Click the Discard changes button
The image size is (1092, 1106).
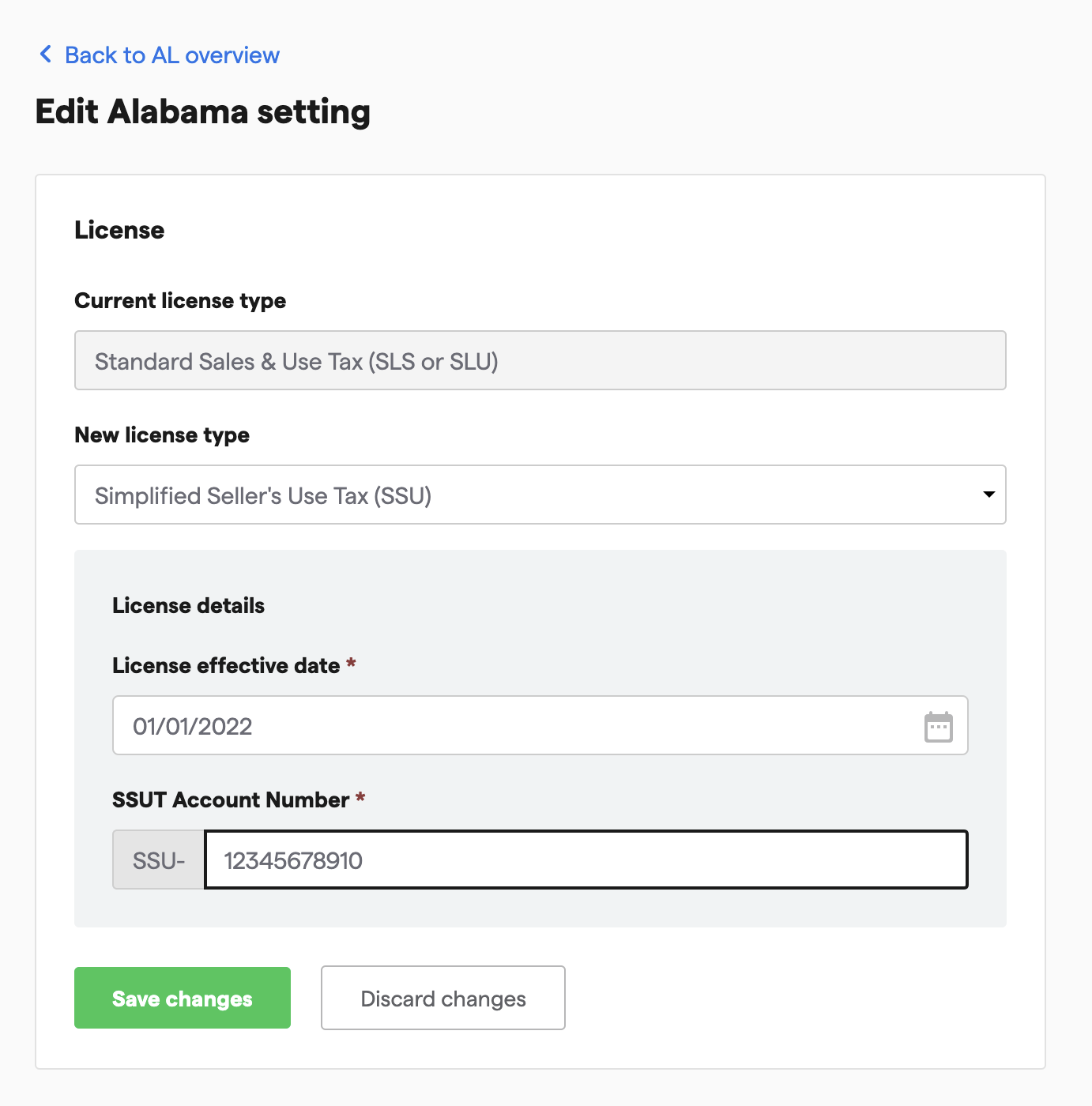[442, 999]
